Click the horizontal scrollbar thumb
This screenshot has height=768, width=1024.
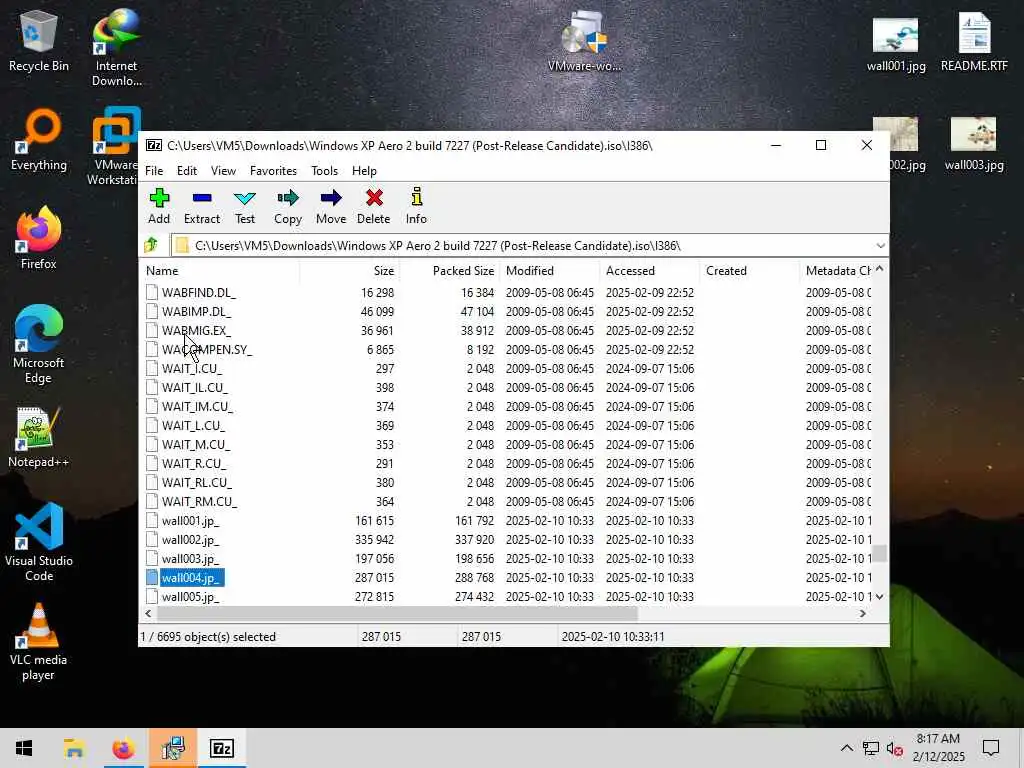397,613
